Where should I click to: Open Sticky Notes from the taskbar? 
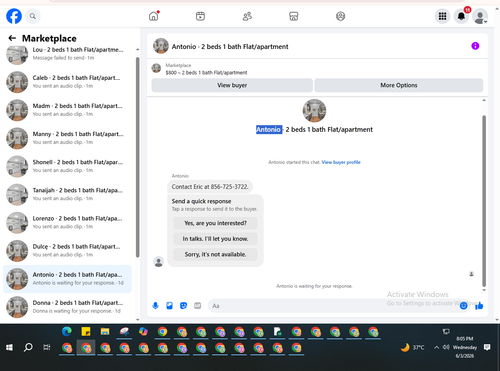click(x=86, y=332)
